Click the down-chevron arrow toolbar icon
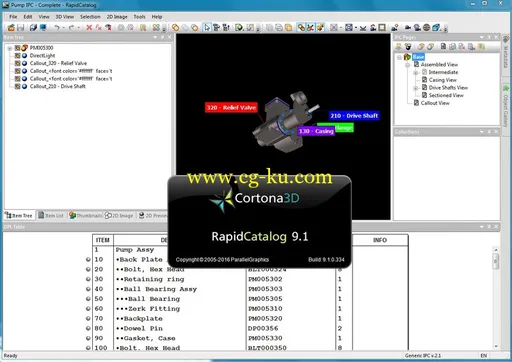This screenshot has width=512, height=362. point(363,28)
